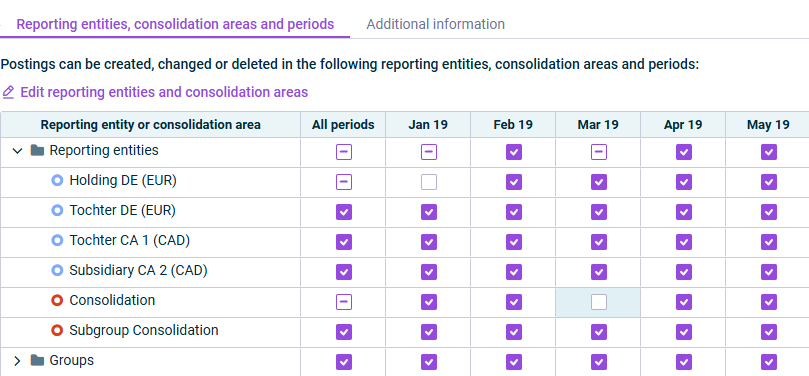This screenshot has width=809, height=376.
Task: Click the Subsidiary CA 2 (CAD) entity icon
Action: 57,270
